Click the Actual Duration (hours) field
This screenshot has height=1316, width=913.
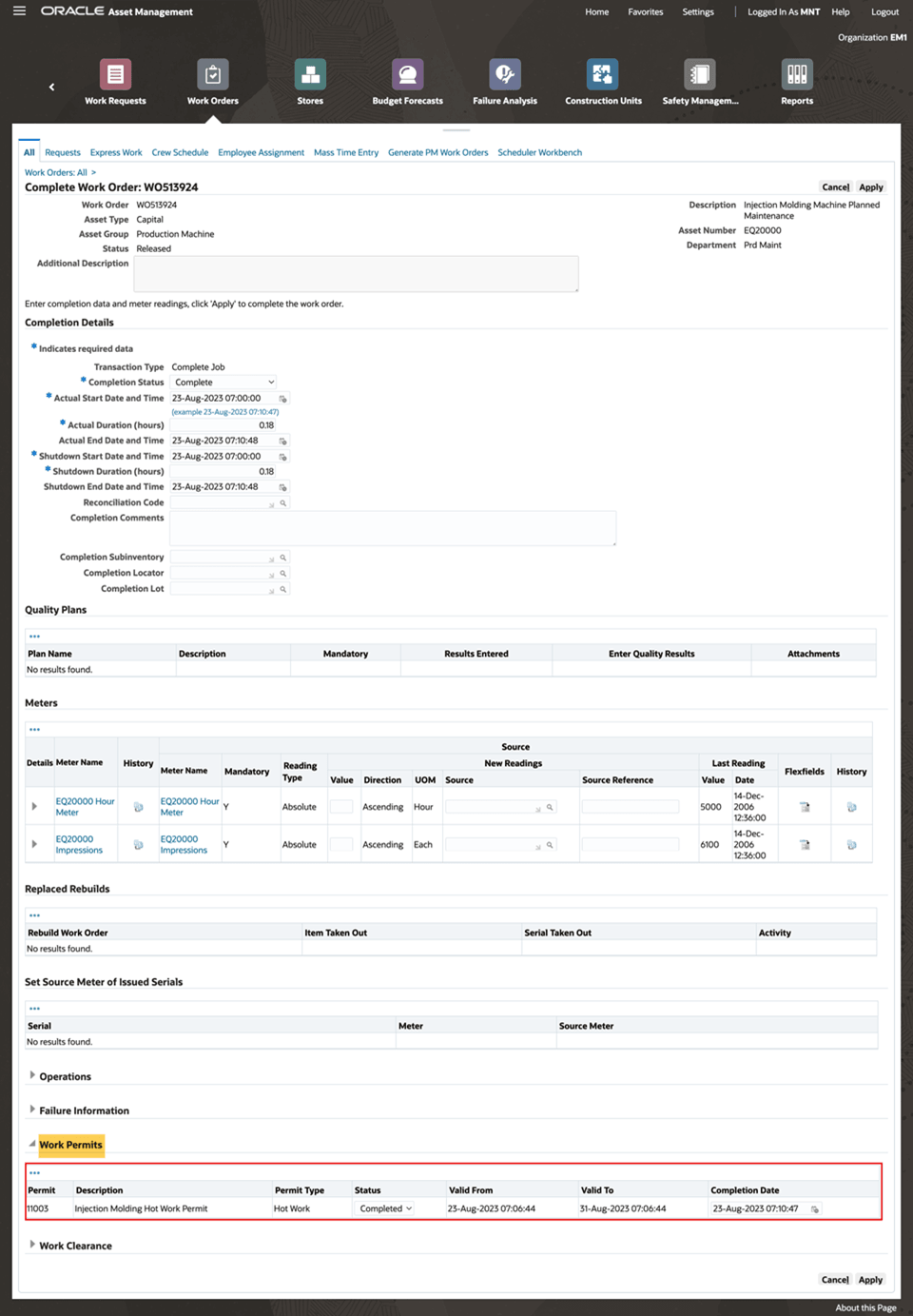pos(223,425)
